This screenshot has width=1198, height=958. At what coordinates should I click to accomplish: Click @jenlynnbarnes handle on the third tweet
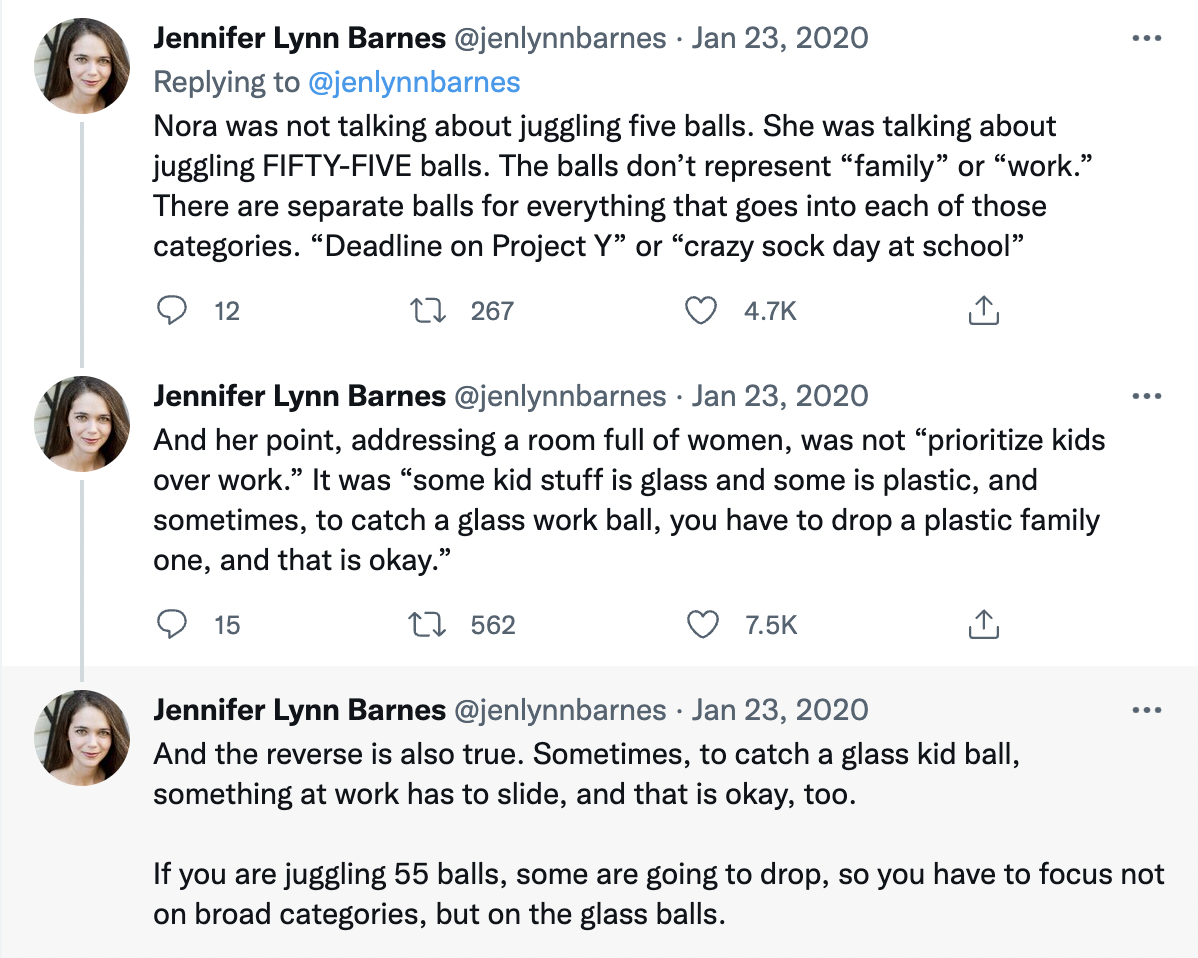coord(560,710)
